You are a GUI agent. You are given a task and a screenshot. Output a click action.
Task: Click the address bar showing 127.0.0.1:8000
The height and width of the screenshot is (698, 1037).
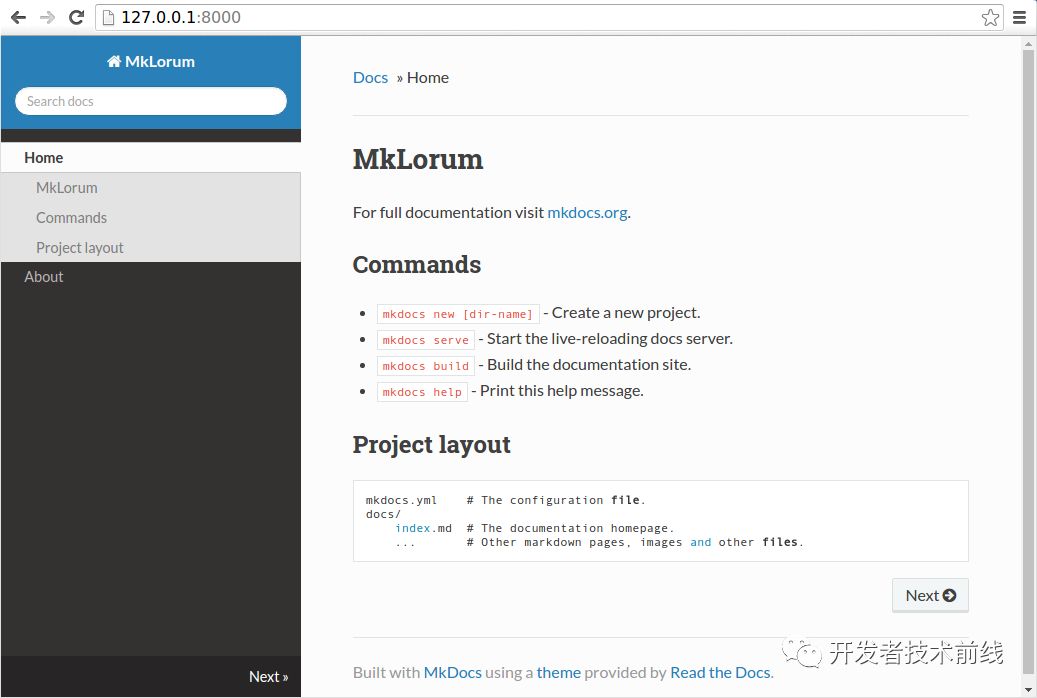(x=550, y=17)
